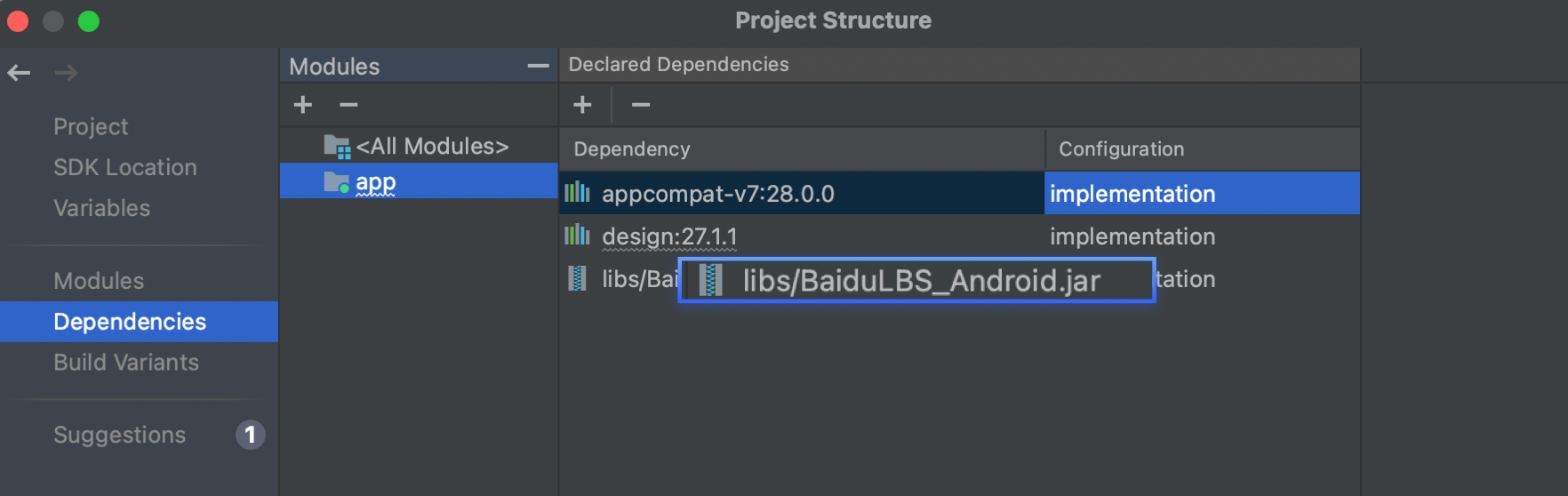
Task: Switch to Modules in sidebar
Action: point(99,281)
